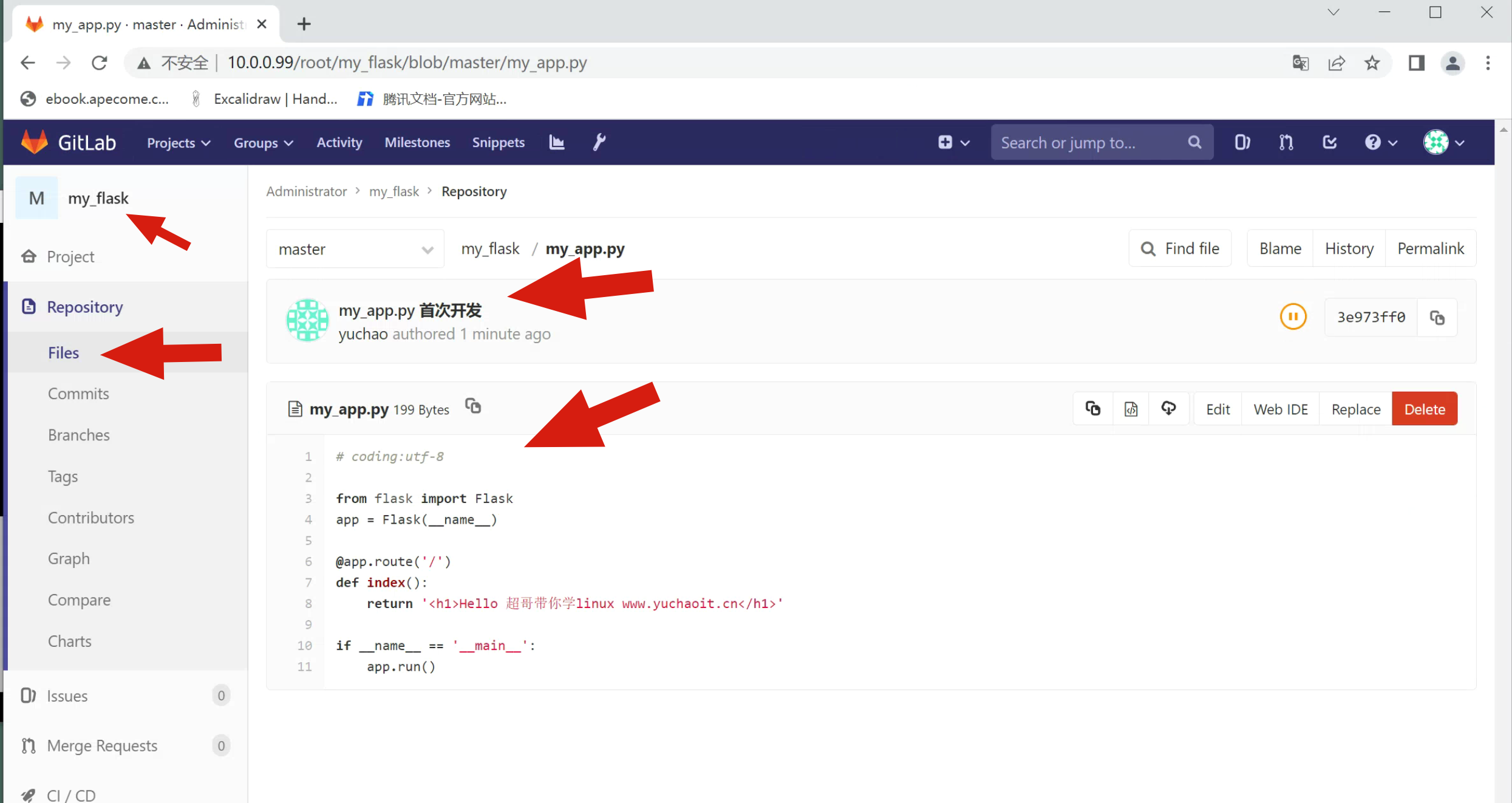Click the Blame button
This screenshot has height=803, width=1512.
click(1280, 248)
